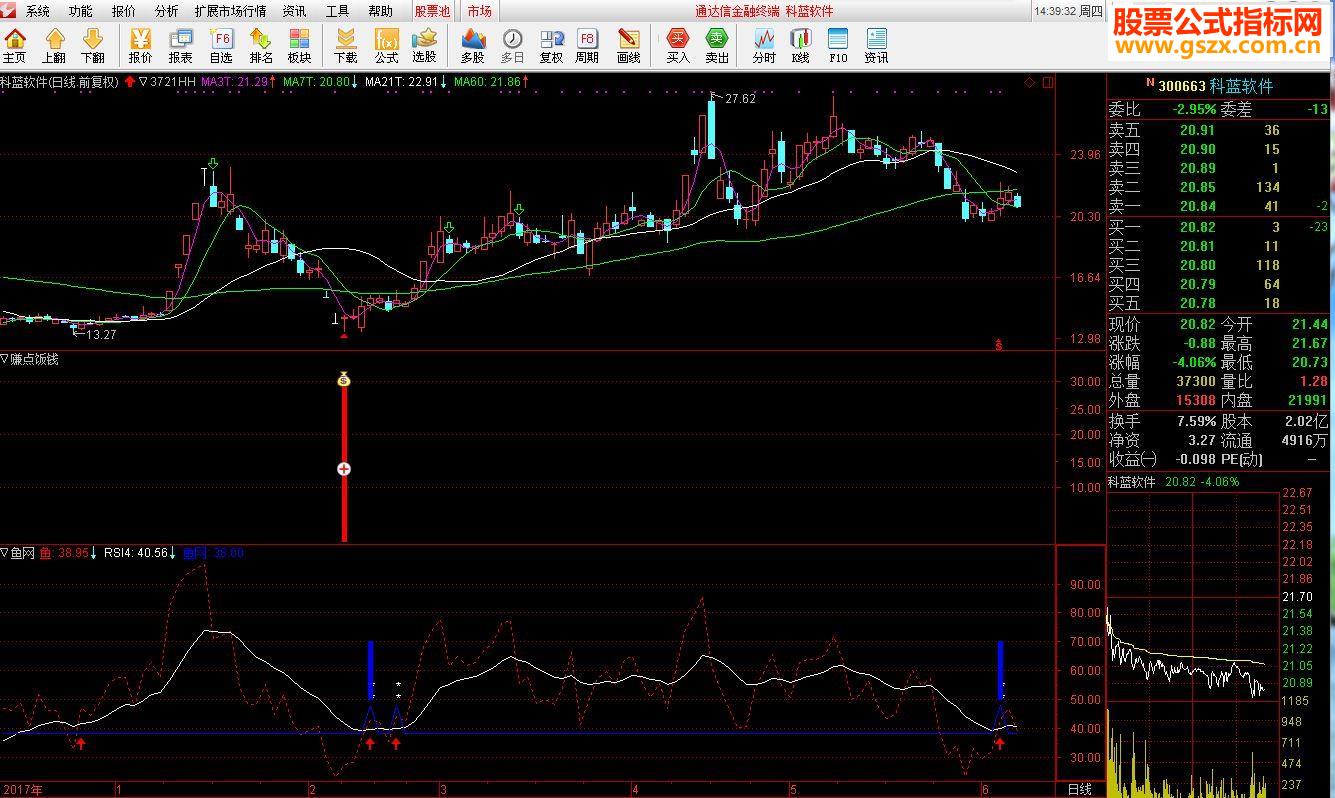Click the plus circle marker on red bar
This screenshot has width=1335, height=798.
[344, 469]
